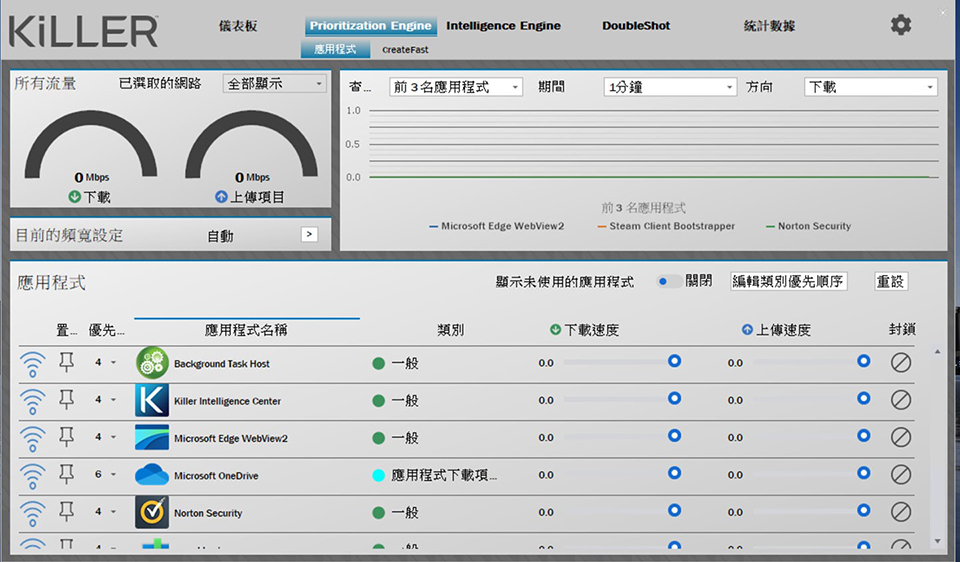This screenshot has height=562, width=960.
Task: Click the 編輯類別優先順序 button
Action: pos(789,282)
